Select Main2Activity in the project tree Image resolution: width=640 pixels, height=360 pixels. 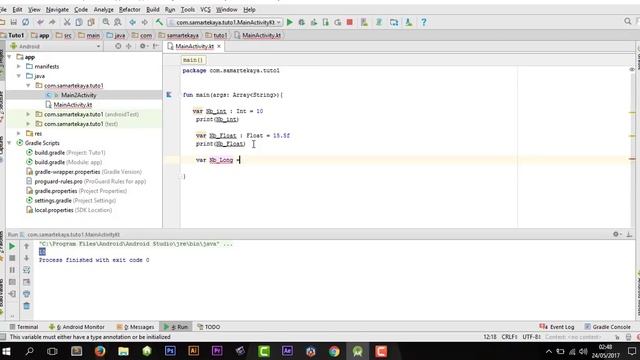[x=78, y=95]
